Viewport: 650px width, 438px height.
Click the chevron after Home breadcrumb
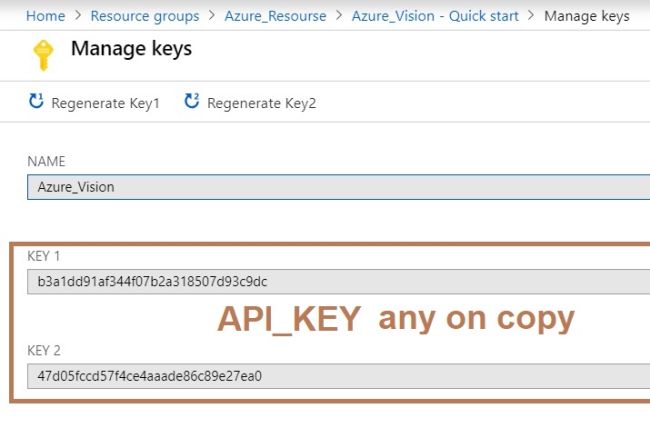pyautogui.click(x=78, y=16)
